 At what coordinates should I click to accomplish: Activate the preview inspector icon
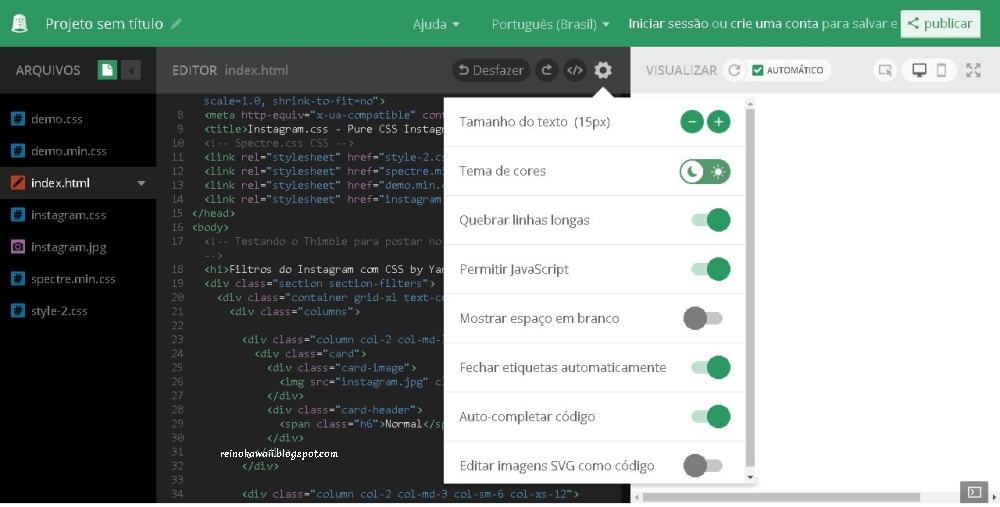click(x=885, y=70)
